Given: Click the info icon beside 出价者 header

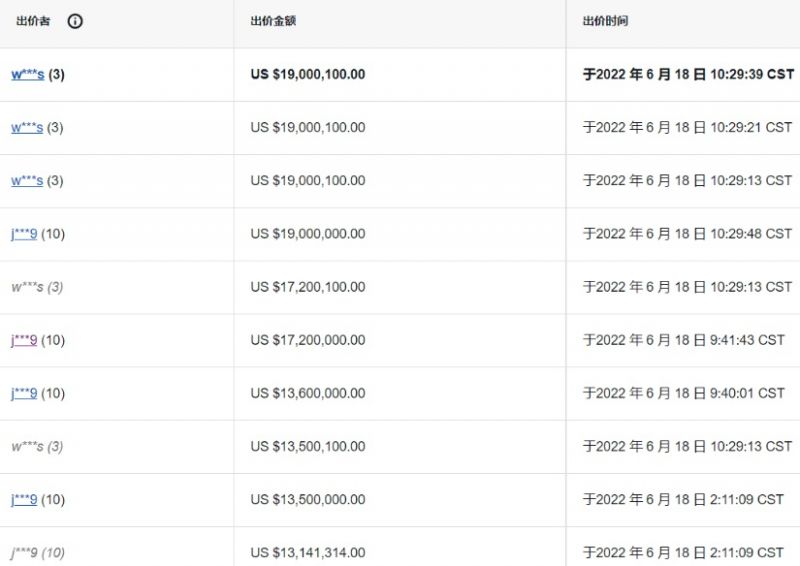Looking at the screenshot, I should (x=75, y=21).
